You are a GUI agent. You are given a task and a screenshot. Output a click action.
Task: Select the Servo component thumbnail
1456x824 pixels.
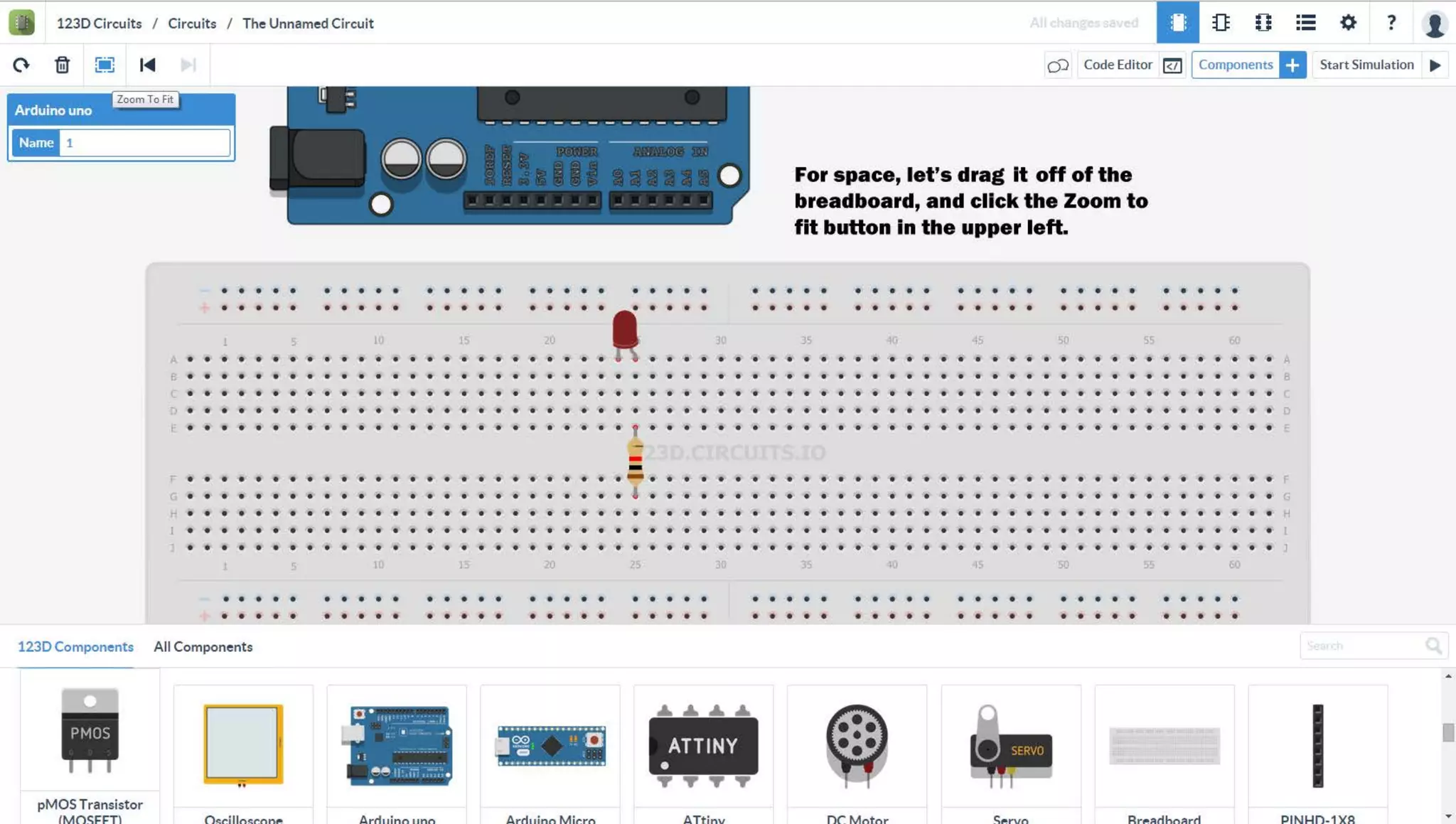tap(1010, 747)
